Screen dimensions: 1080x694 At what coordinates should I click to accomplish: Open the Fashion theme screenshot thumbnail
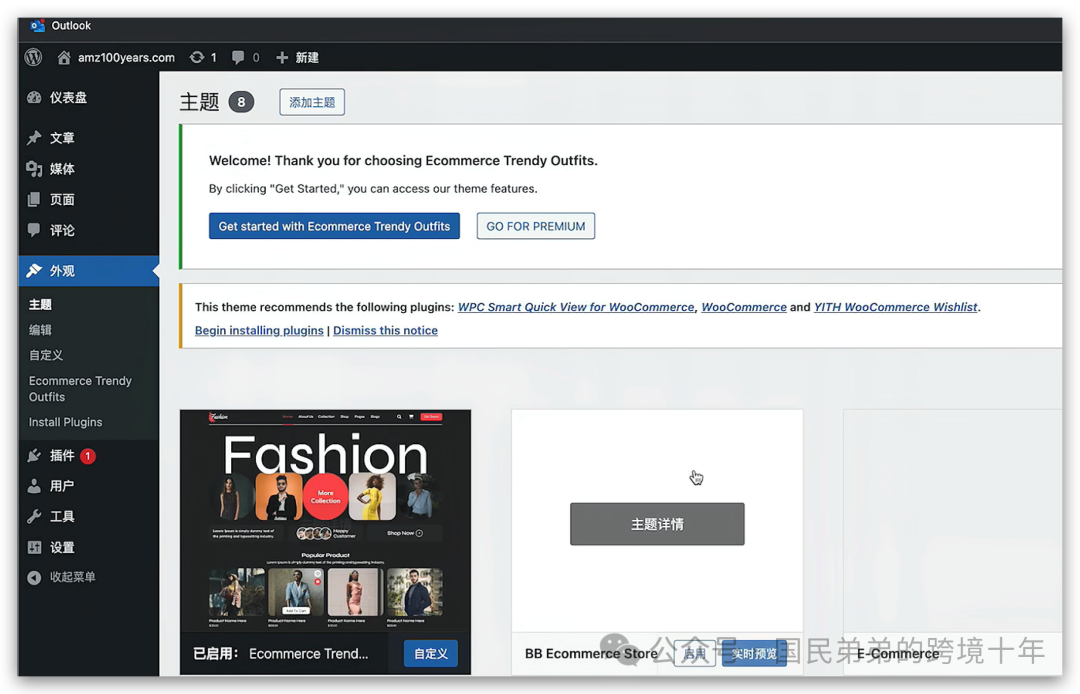click(325, 521)
